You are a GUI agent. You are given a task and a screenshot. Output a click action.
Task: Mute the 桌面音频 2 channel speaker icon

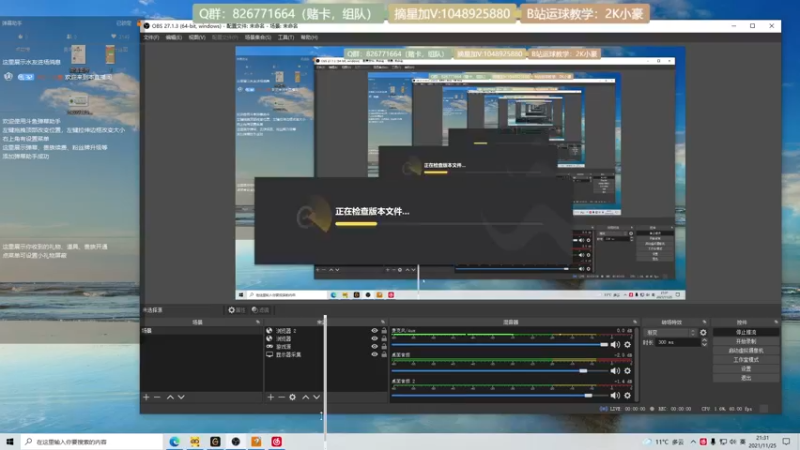(615, 395)
